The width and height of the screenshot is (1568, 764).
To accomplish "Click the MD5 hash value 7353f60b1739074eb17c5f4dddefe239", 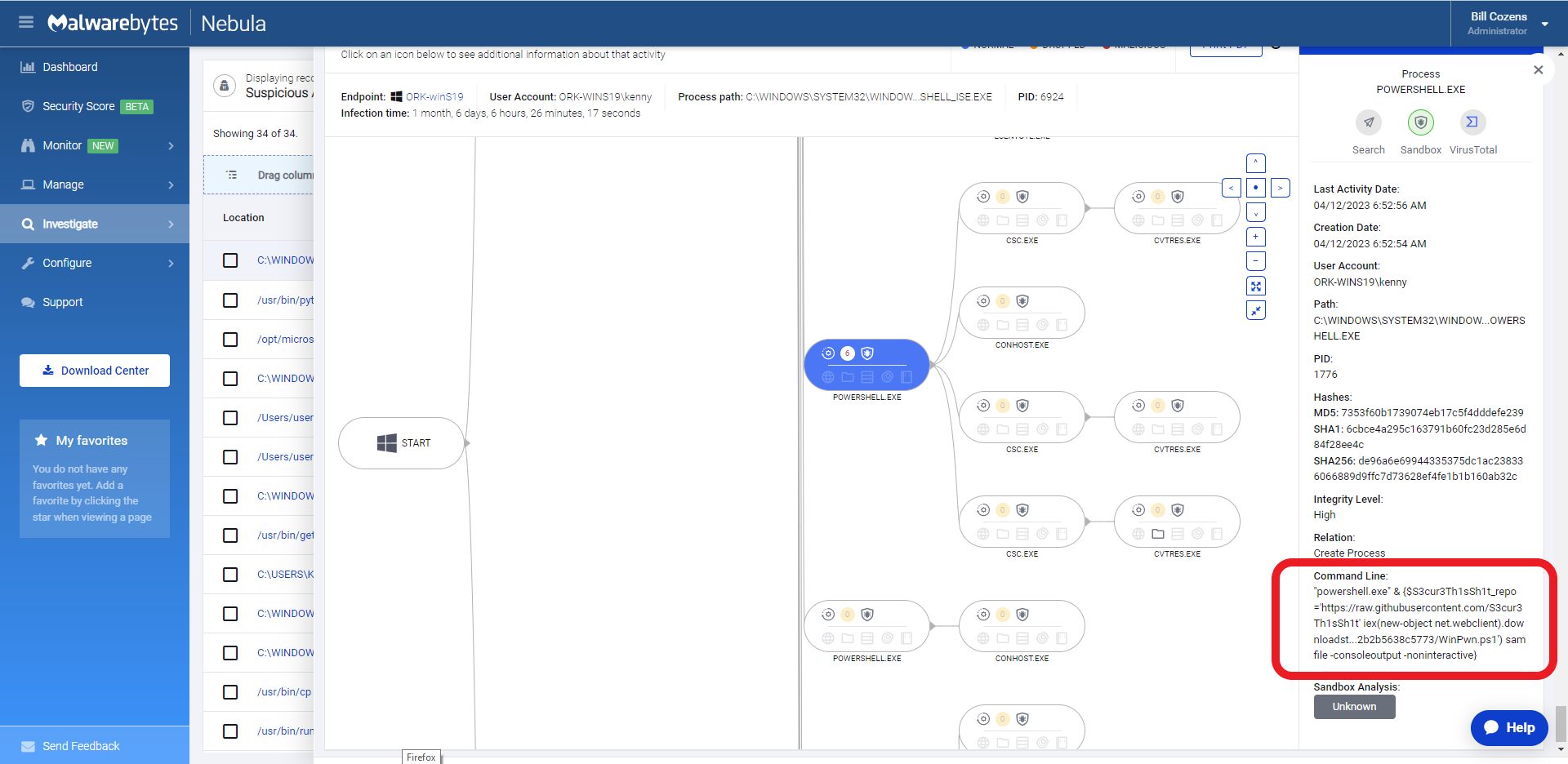I will point(1432,413).
